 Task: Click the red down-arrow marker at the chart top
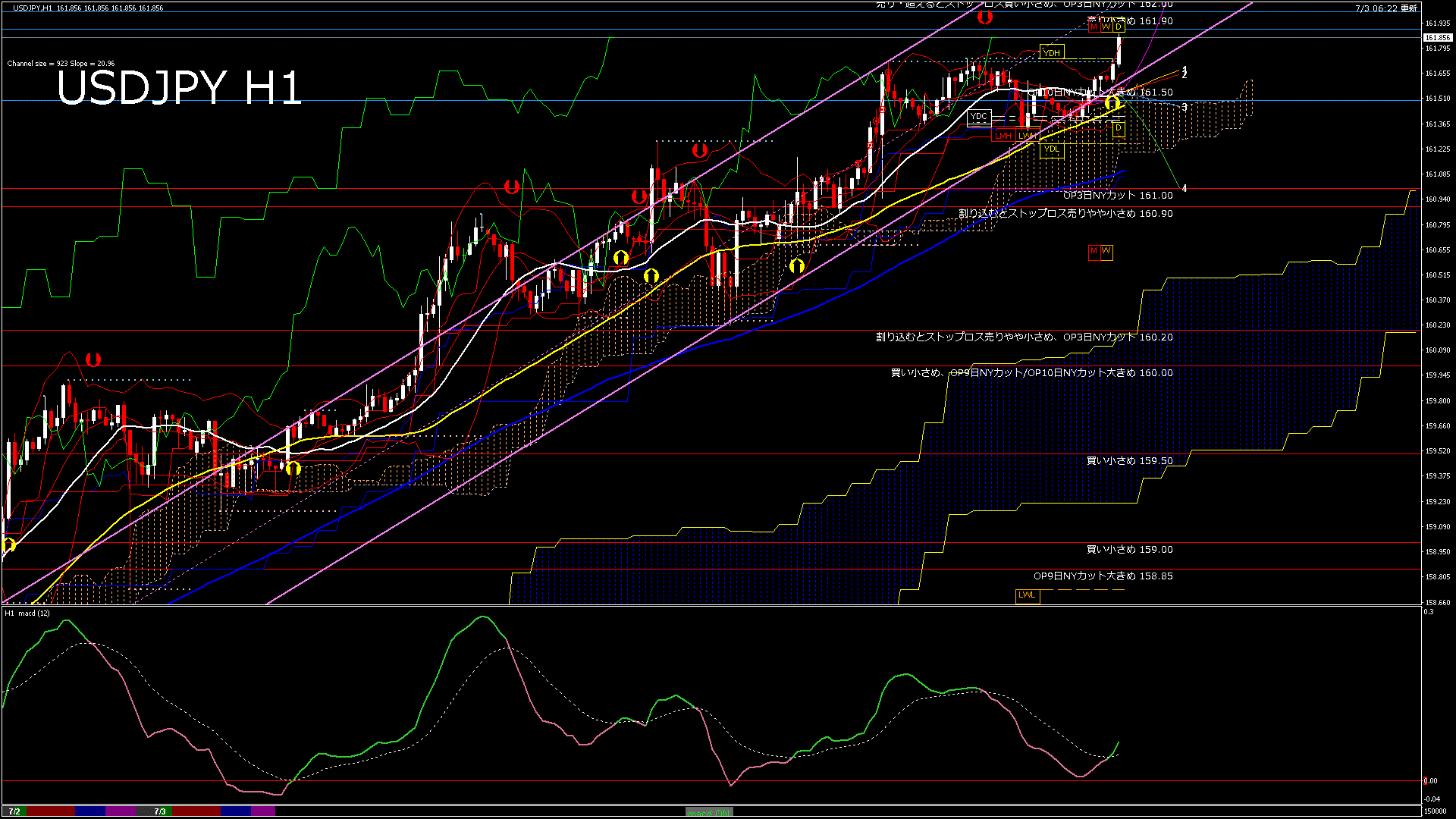[x=984, y=17]
